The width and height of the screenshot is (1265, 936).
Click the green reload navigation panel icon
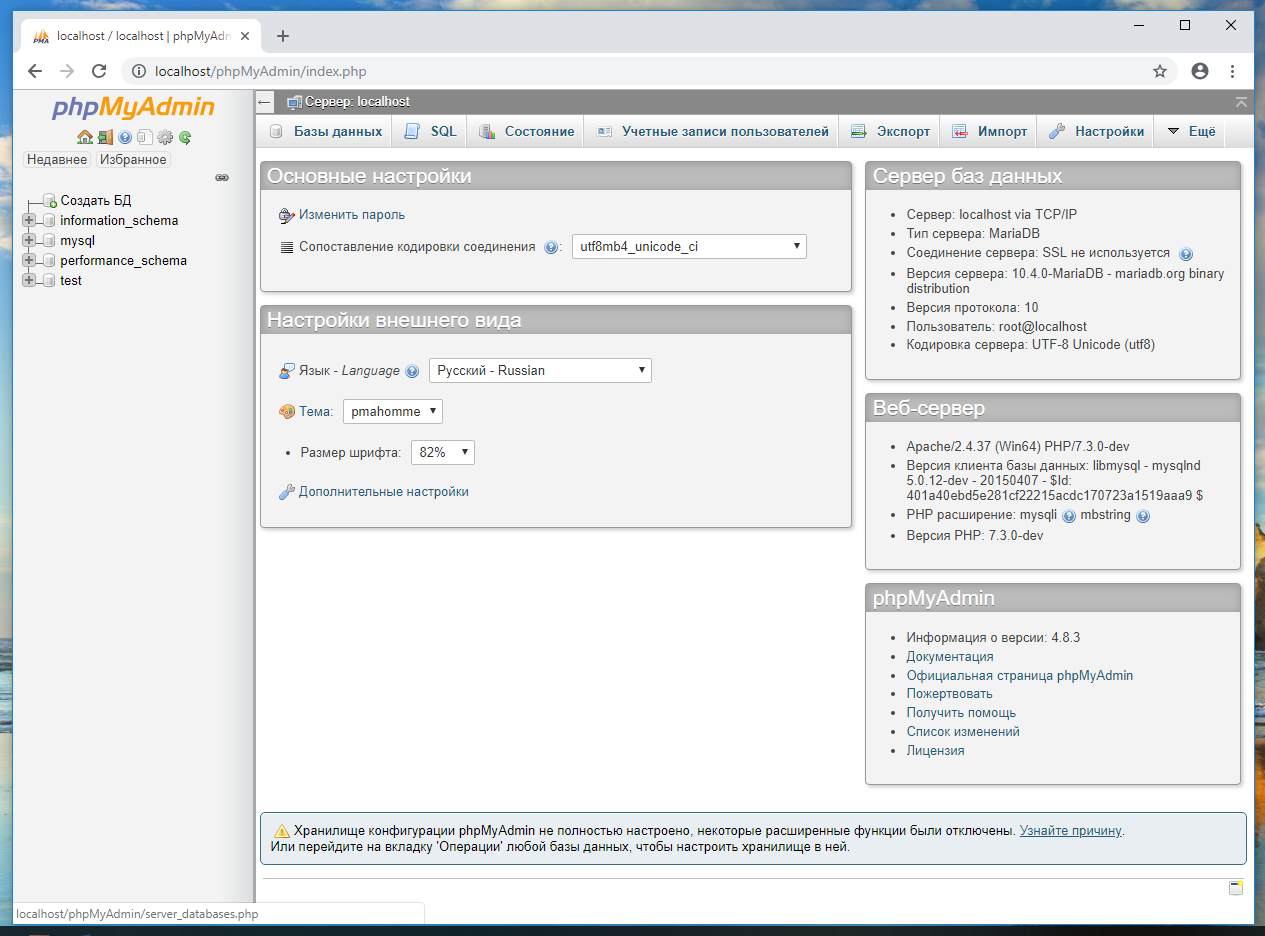click(185, 138)
